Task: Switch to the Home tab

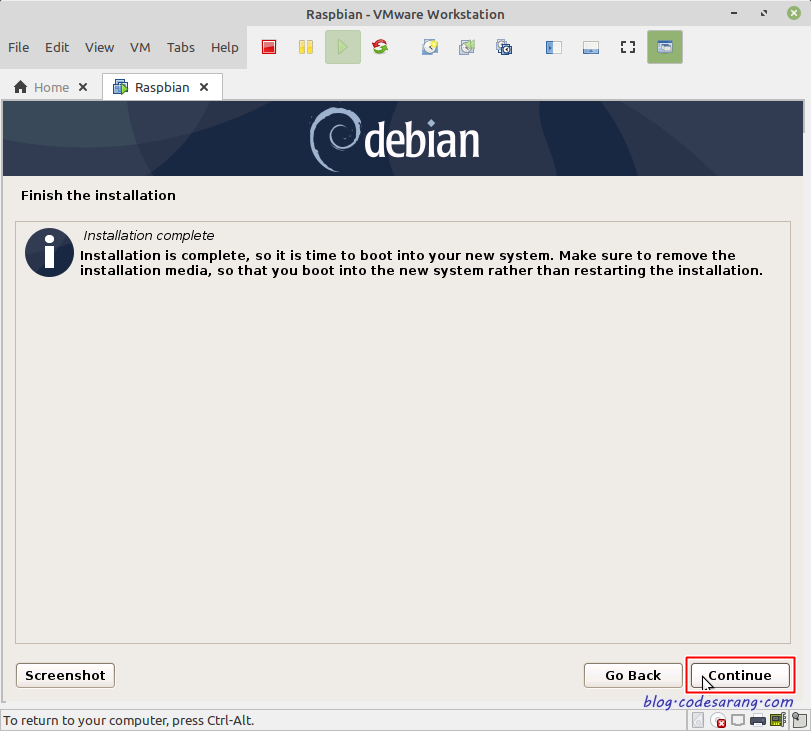Action: coord(51,87)
